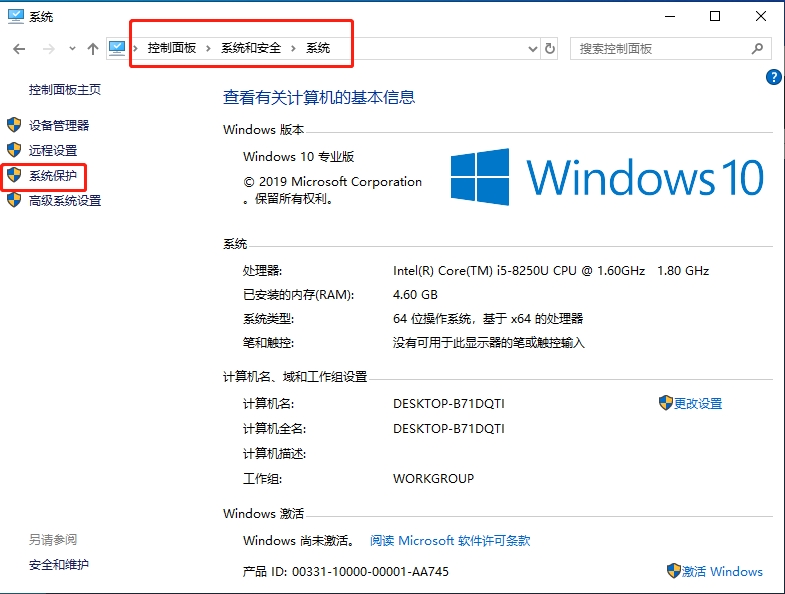
Task: Click 激活 Windows link
Action: click(722, 571)
